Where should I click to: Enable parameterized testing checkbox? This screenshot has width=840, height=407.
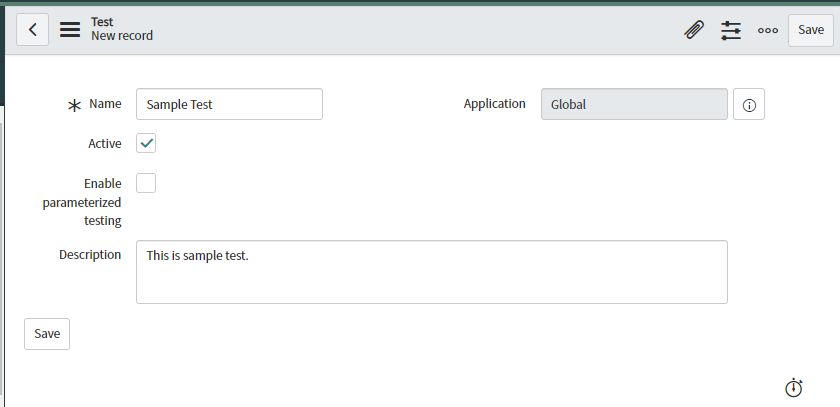click(146, 183)
